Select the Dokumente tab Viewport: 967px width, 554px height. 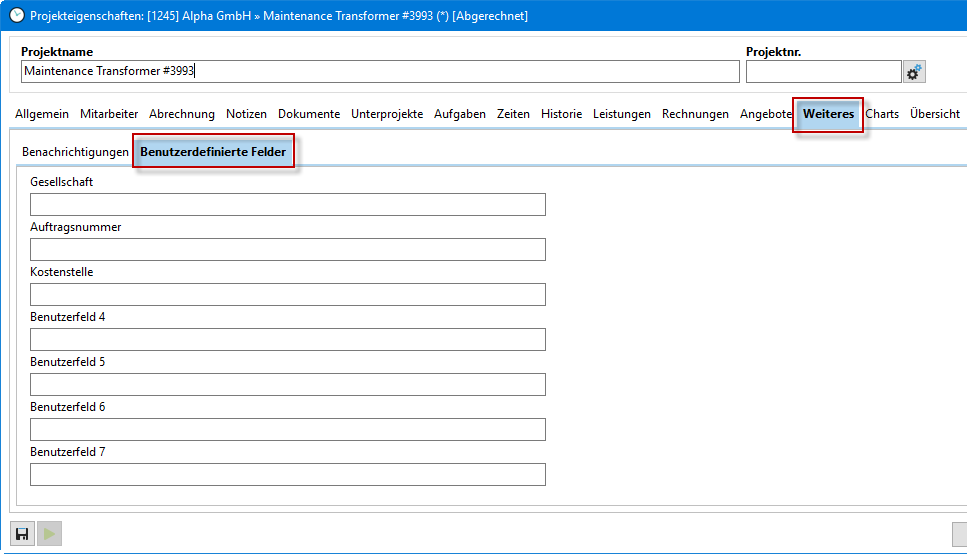pyautogui.click(x=309, y=114)
